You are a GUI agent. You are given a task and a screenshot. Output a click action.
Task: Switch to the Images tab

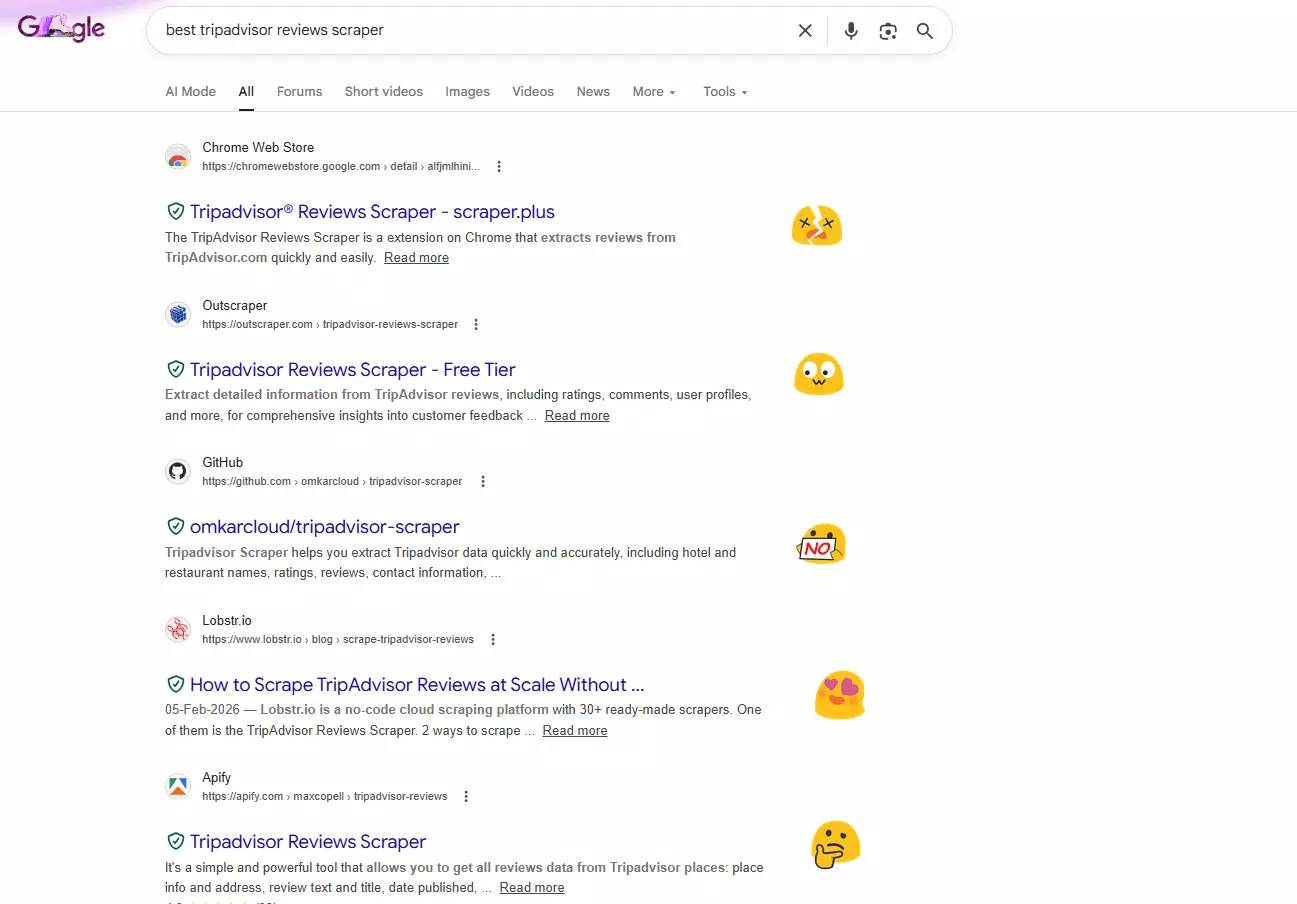[467, 92]
